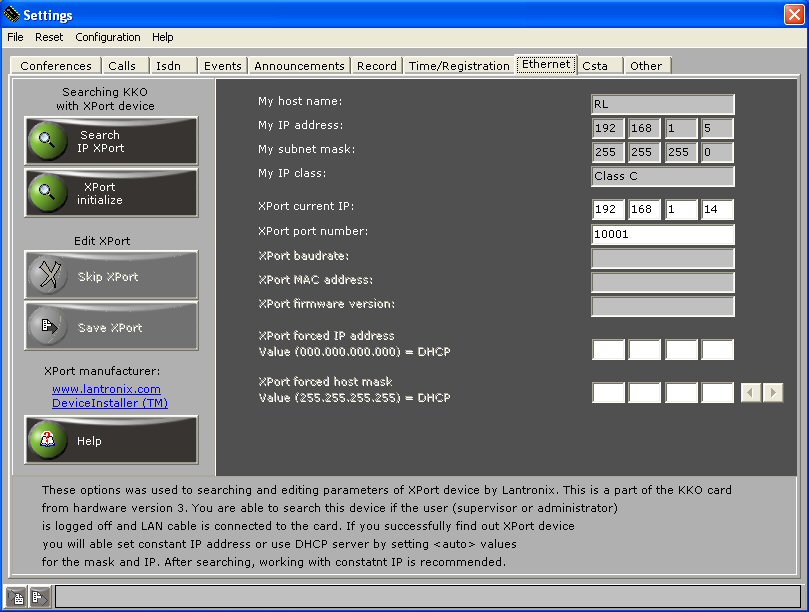Click second octet 168 of My IP address

pos(644,128)
